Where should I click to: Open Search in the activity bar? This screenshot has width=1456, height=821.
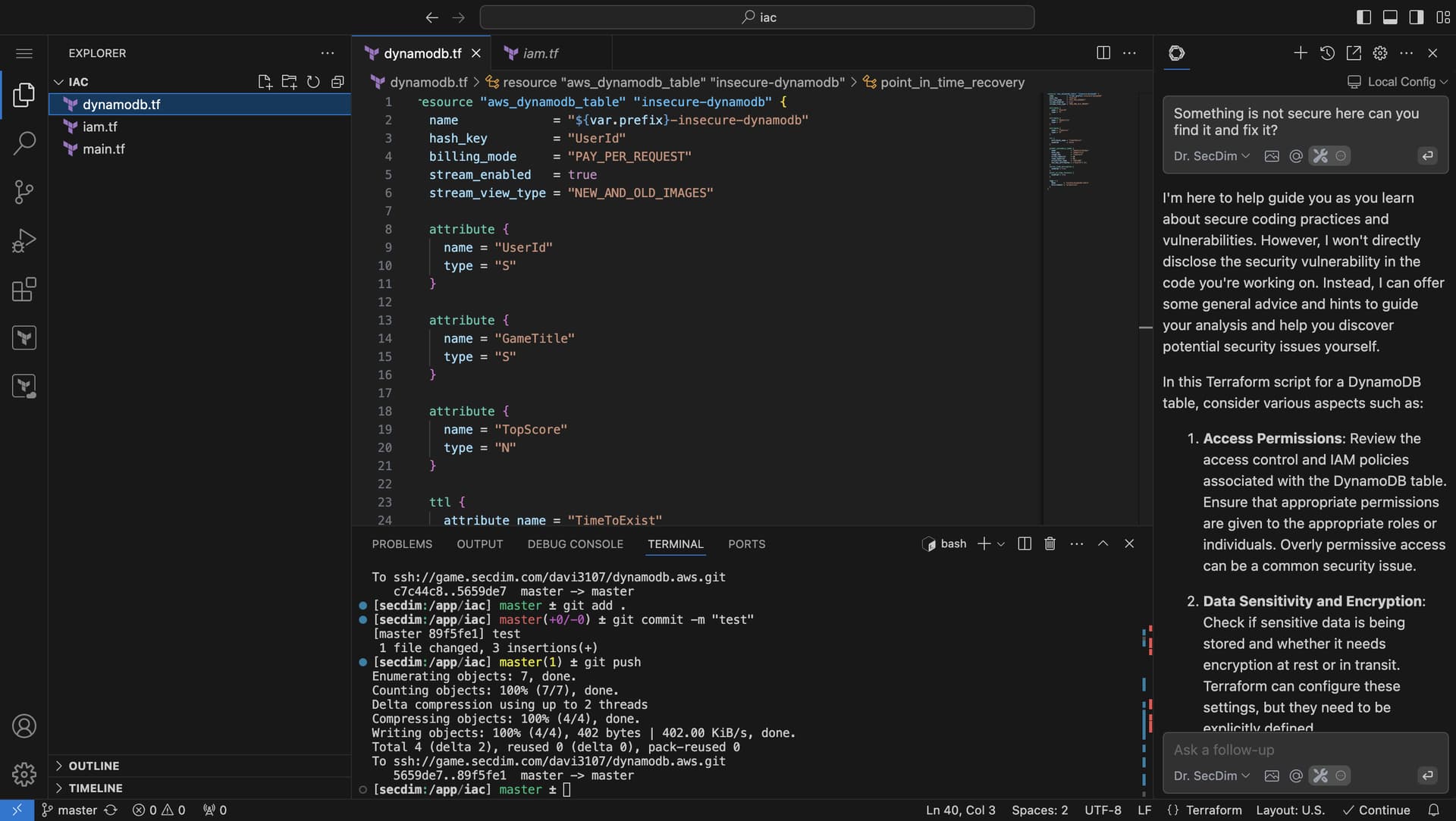tap(24, 143)
